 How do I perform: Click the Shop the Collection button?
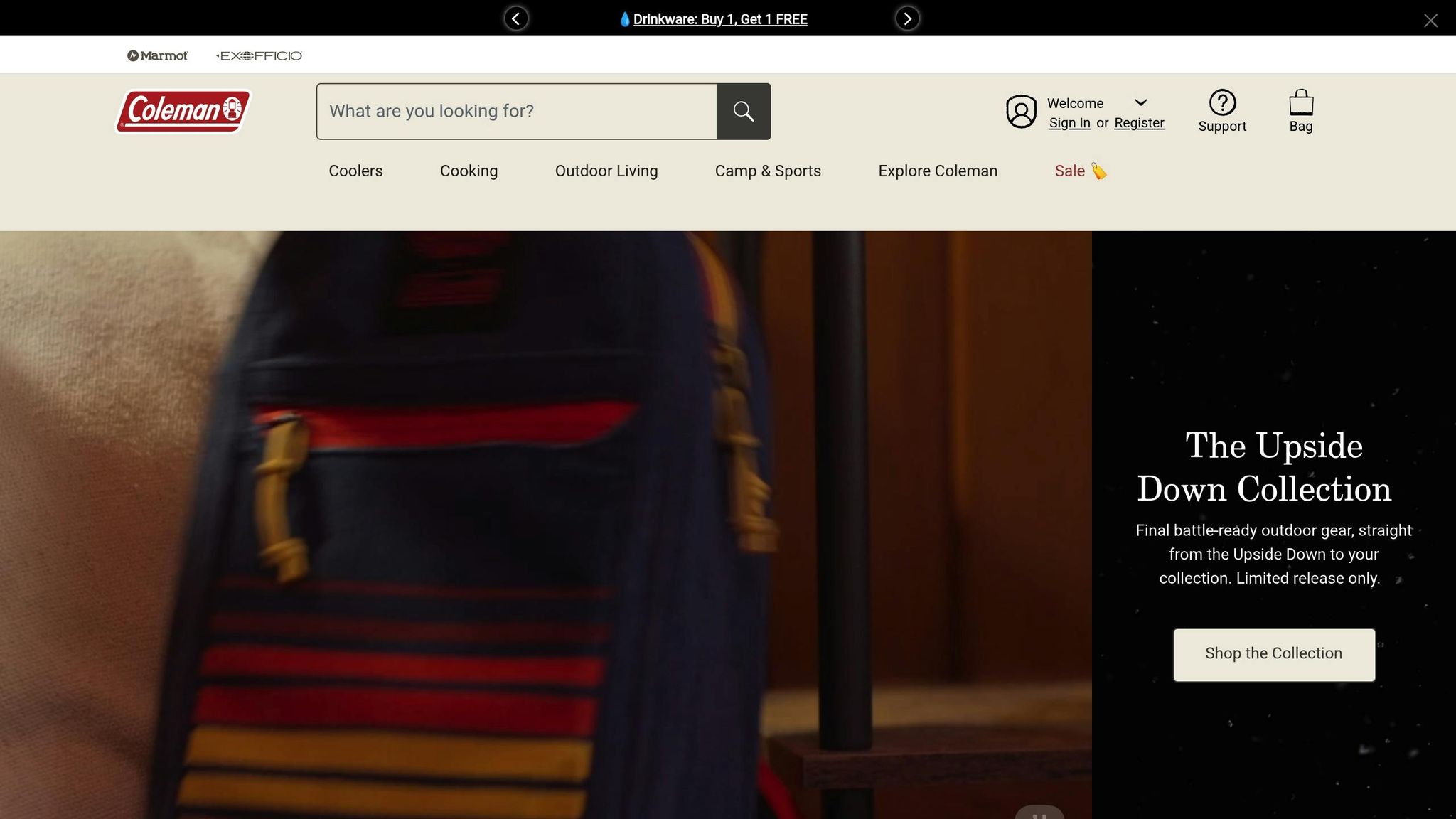pyautogui.click(x=1273, y=654)
